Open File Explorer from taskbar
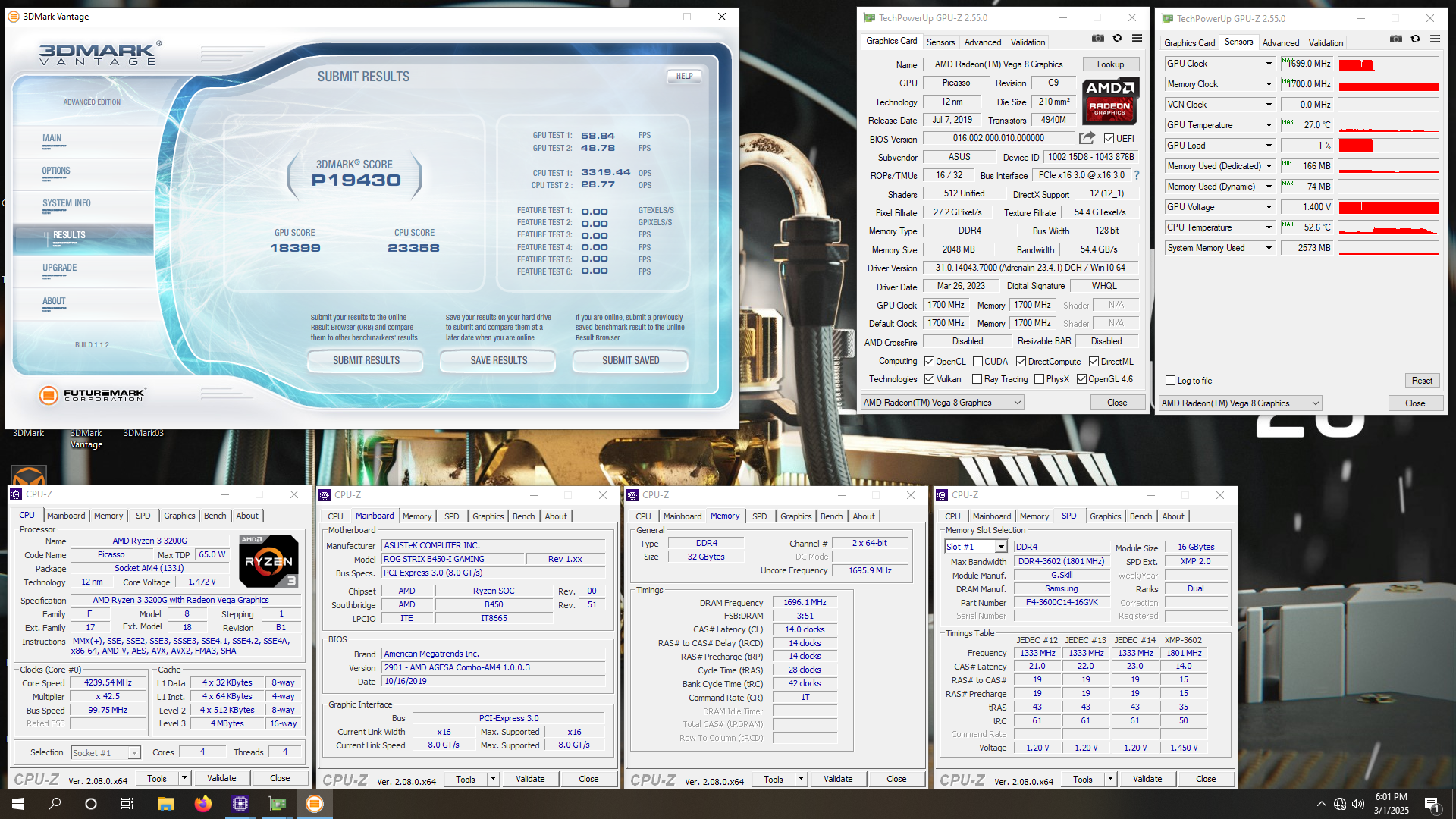The height and width of the screenshot is (819, 1456). click(x=165, y=804)
